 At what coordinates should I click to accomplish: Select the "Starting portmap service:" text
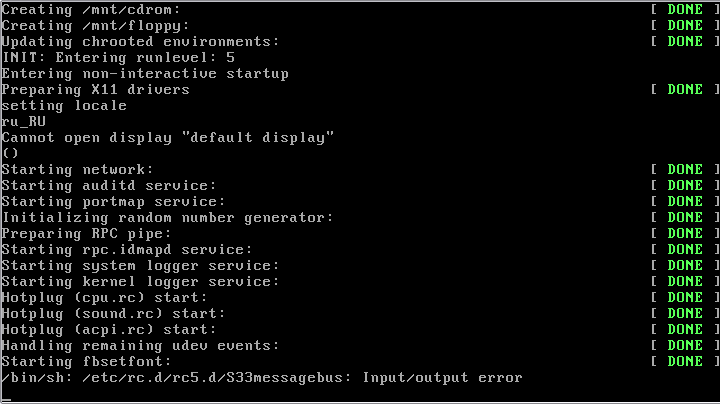pos(113,201)
